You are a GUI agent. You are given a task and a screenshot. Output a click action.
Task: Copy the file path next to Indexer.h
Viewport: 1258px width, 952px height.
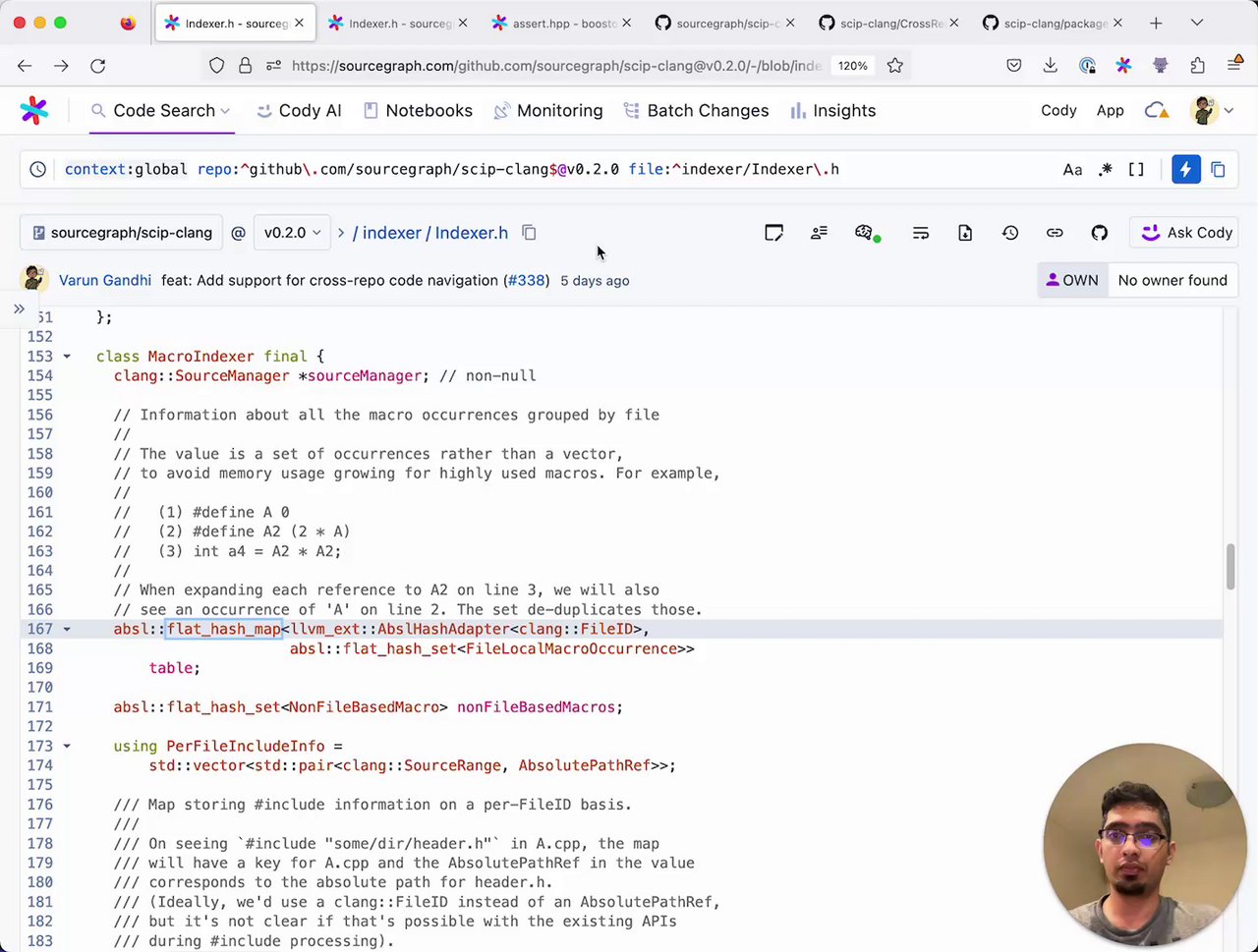[x=529, y=233]
